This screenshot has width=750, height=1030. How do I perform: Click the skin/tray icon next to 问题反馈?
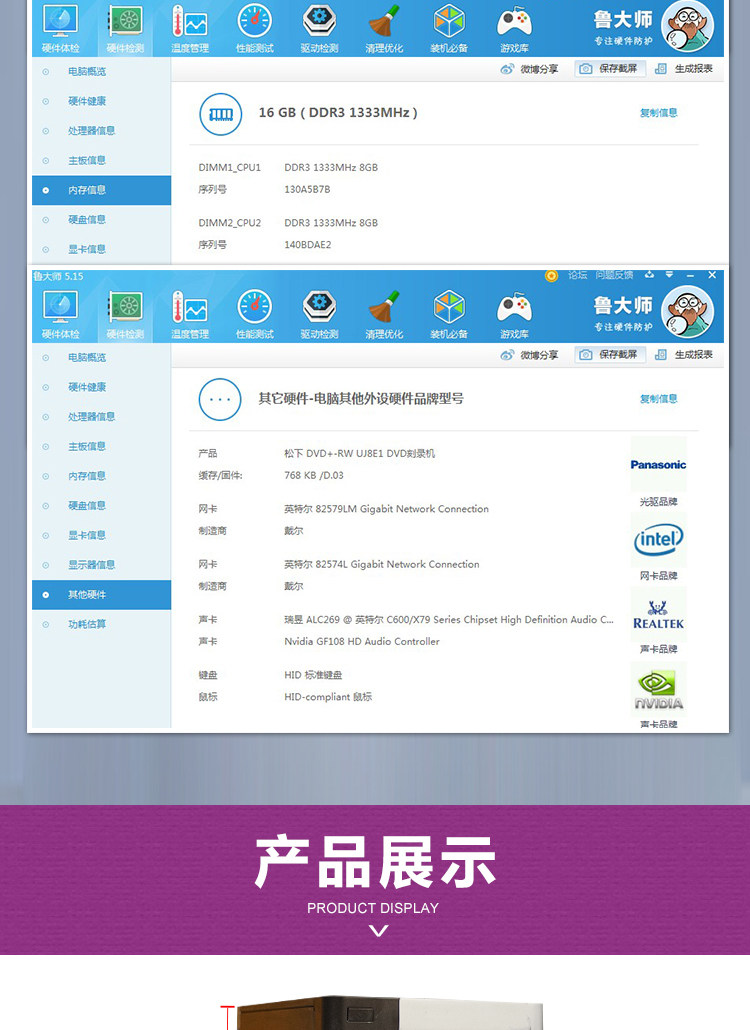pos(650,275)
